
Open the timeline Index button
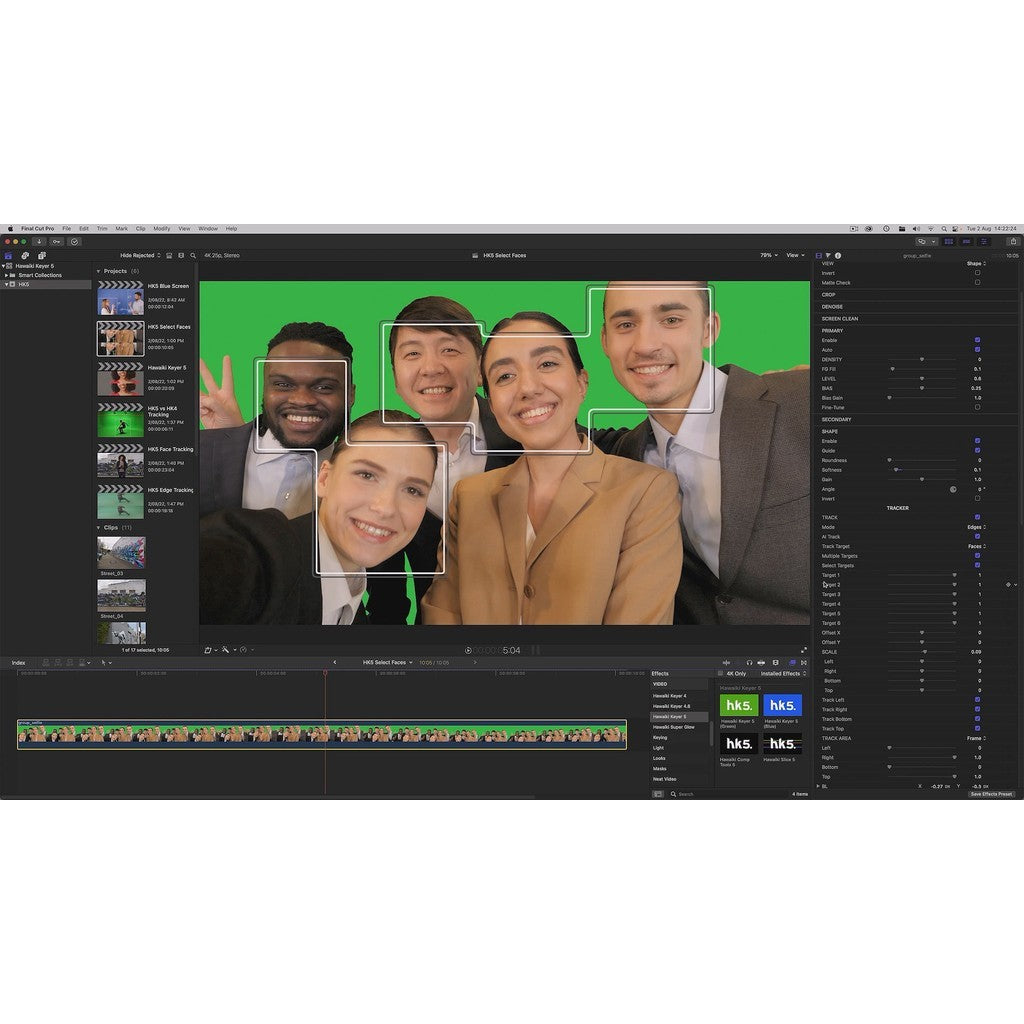tap(18, 662)
